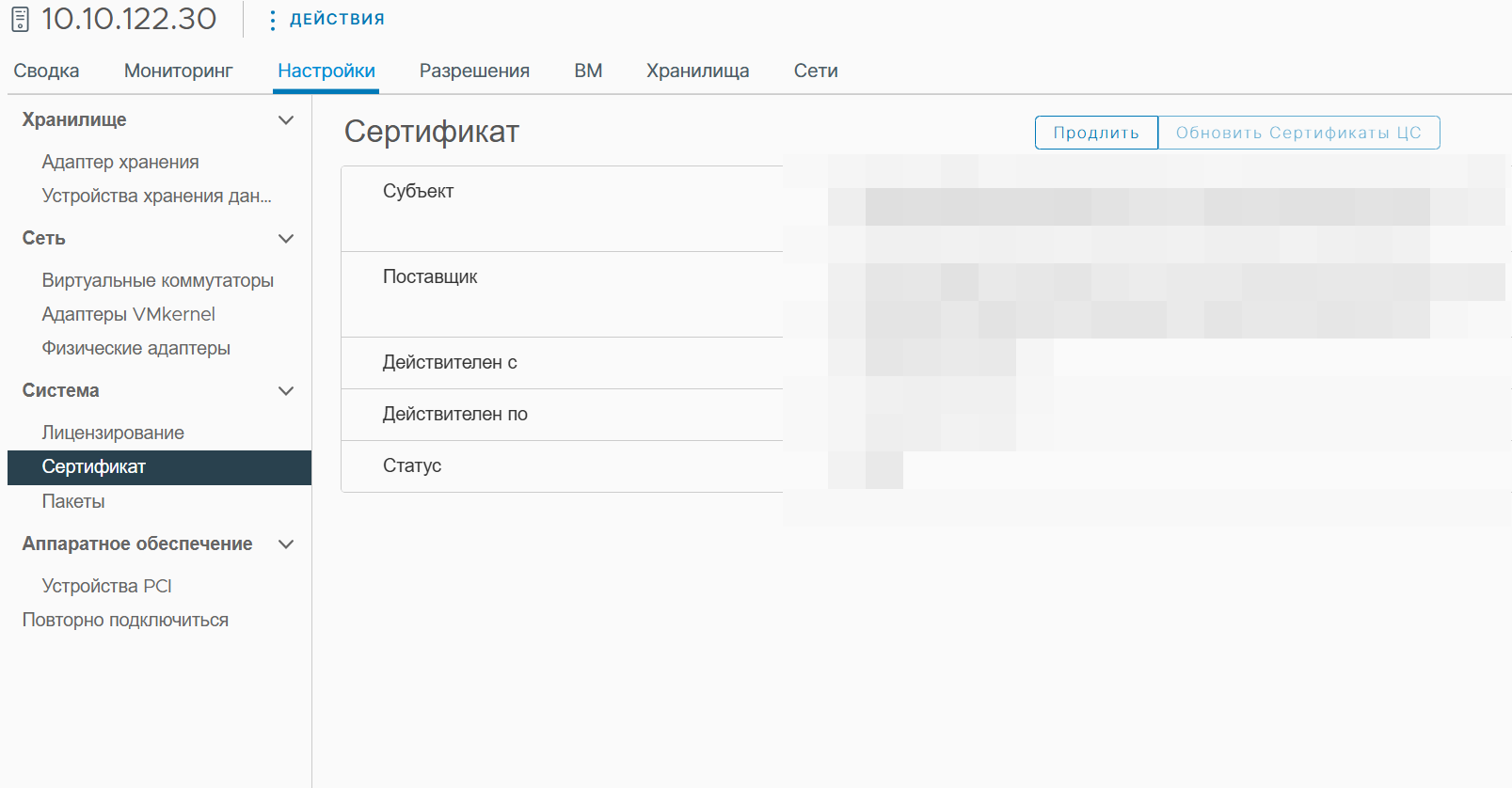Select Адаптеры VMkernel

click(128, 314)
